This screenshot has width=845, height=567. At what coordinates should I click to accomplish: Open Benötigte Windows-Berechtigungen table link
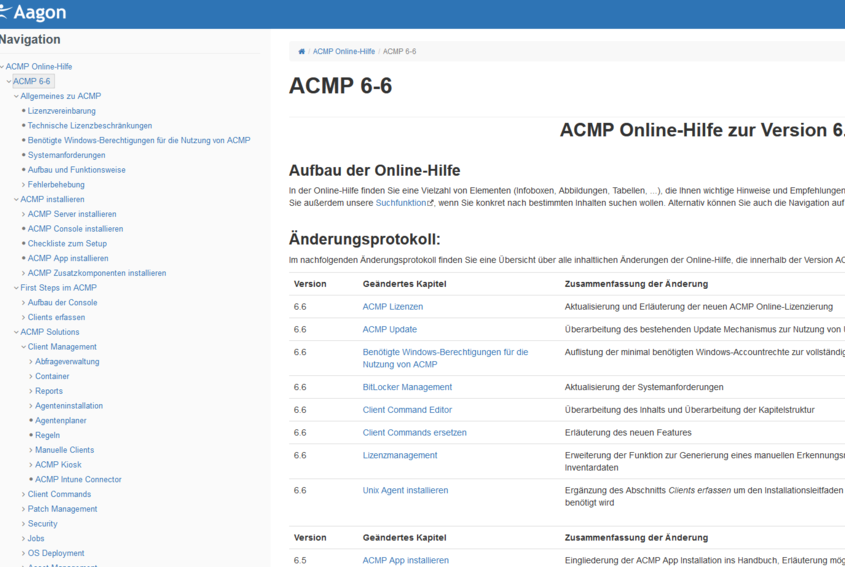(445, 358)
